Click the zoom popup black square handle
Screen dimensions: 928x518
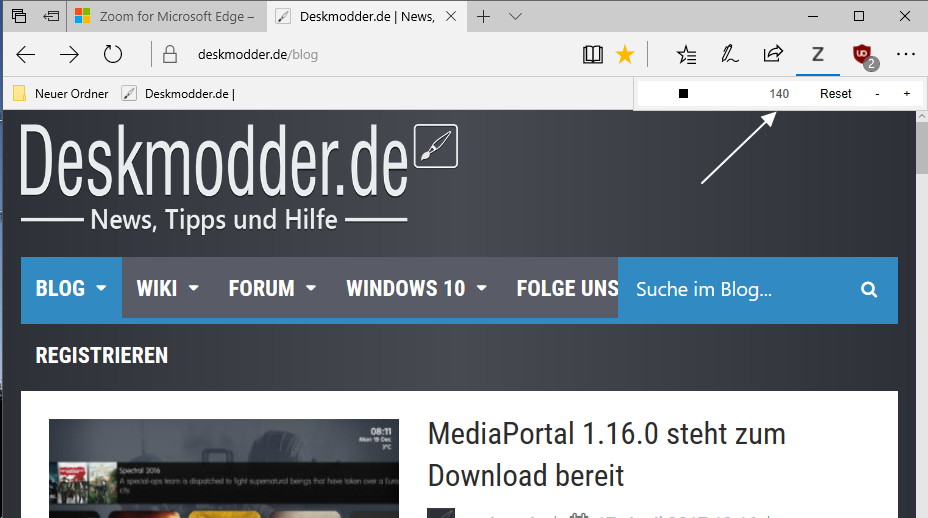pos(683,94)
